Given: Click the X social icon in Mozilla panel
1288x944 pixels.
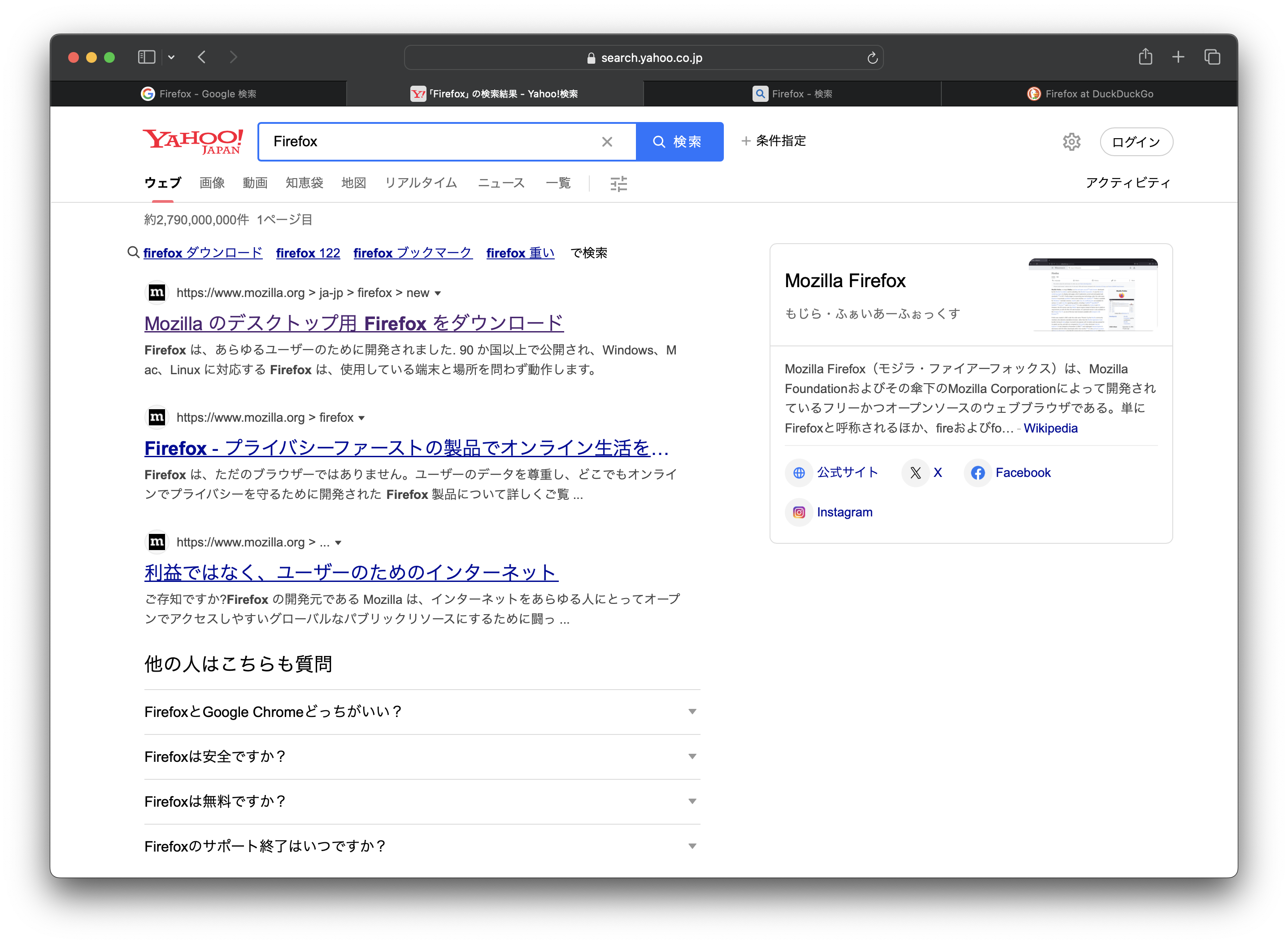Looking at the screenshot, I should point(916,473).
